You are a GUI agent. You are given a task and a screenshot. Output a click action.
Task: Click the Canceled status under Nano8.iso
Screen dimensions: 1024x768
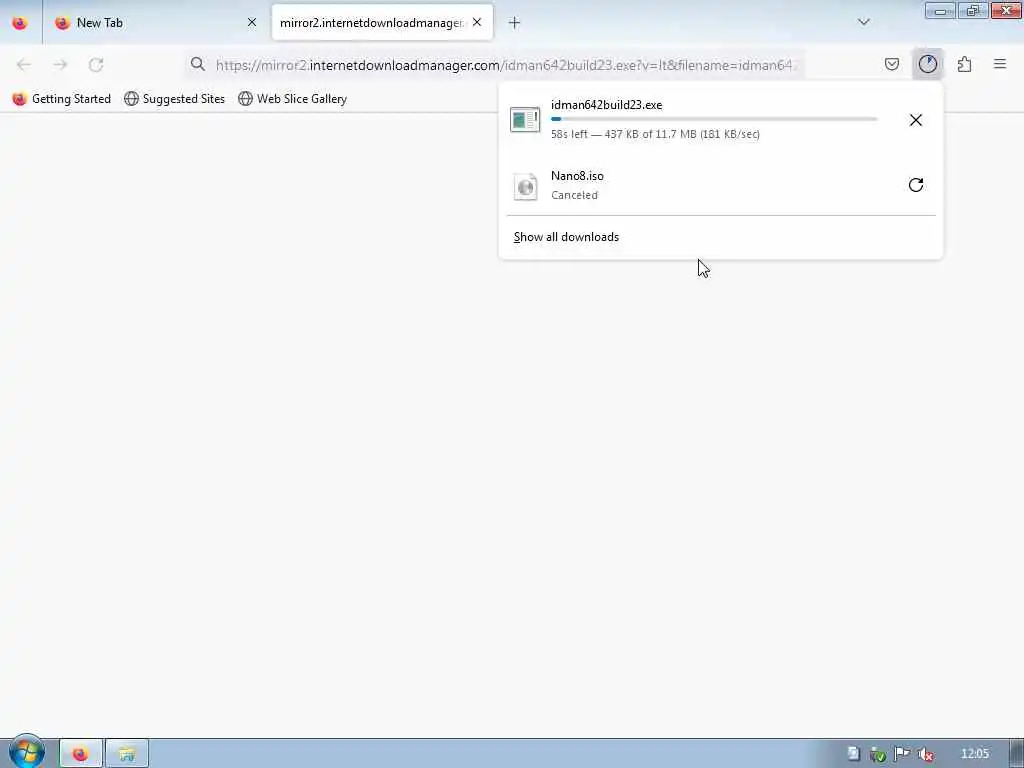pyautogui.click(x=574, y=195)
